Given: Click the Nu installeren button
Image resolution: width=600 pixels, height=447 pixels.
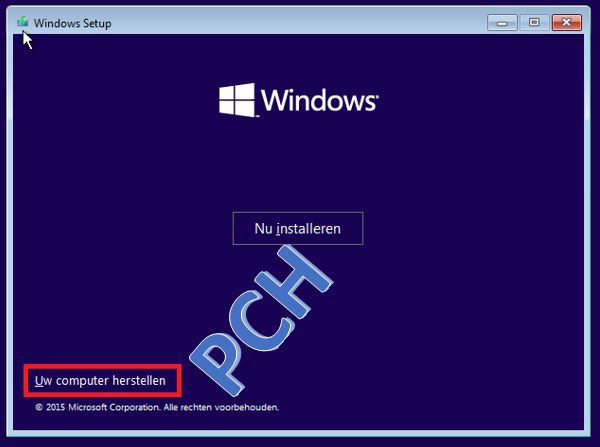Looking at the screenshot, I should point(298,228).
